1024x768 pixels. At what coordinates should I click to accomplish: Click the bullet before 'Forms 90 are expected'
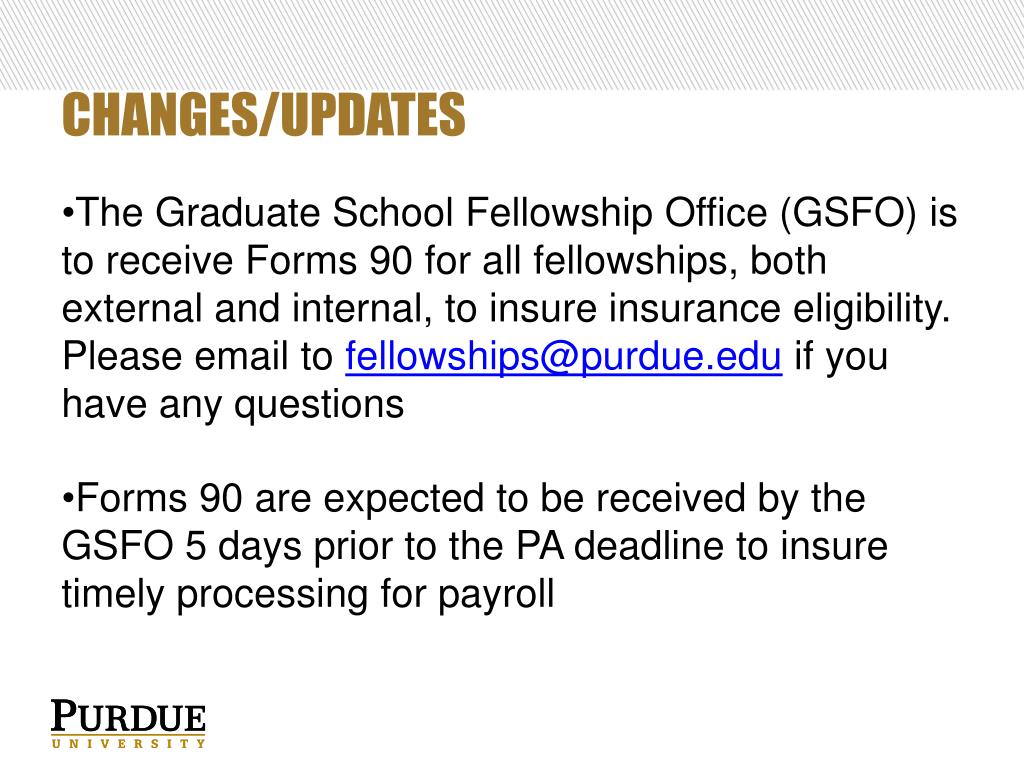69,499
